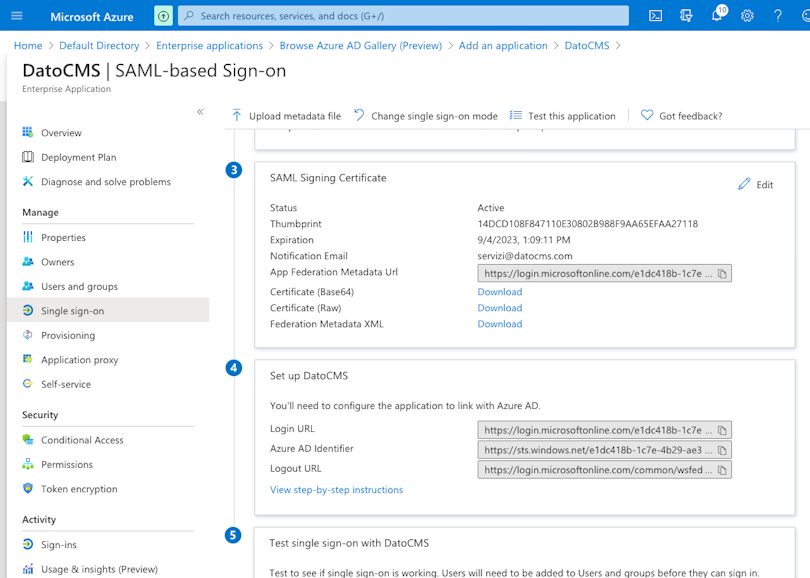The width and height of the screenshot is (810, 578).
Task: Download the Certificate (Raw)
Action: click(x=500, y=308)
